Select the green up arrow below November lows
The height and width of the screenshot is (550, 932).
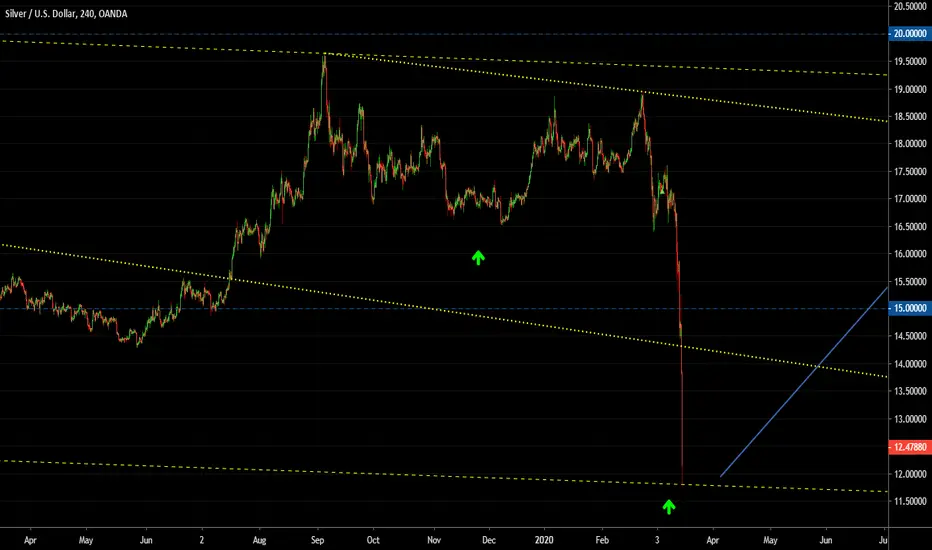click(478, 257)
